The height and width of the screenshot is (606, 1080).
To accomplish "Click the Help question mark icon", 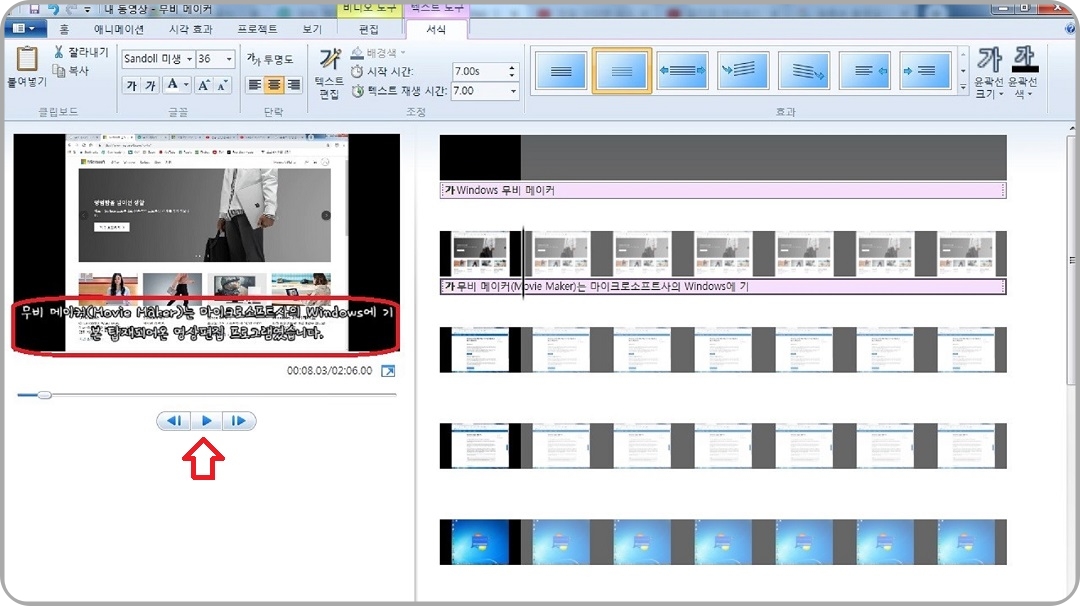I will point(1069,29).
